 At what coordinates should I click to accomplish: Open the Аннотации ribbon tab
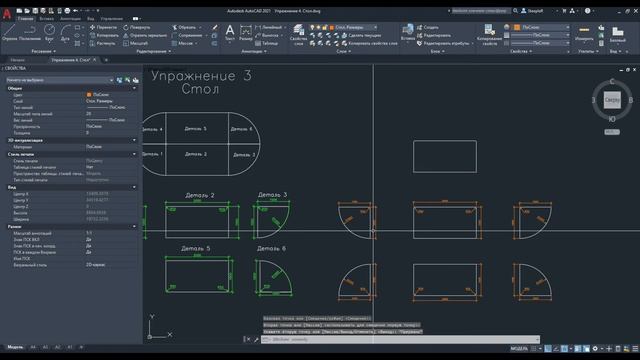pos(70,19)
